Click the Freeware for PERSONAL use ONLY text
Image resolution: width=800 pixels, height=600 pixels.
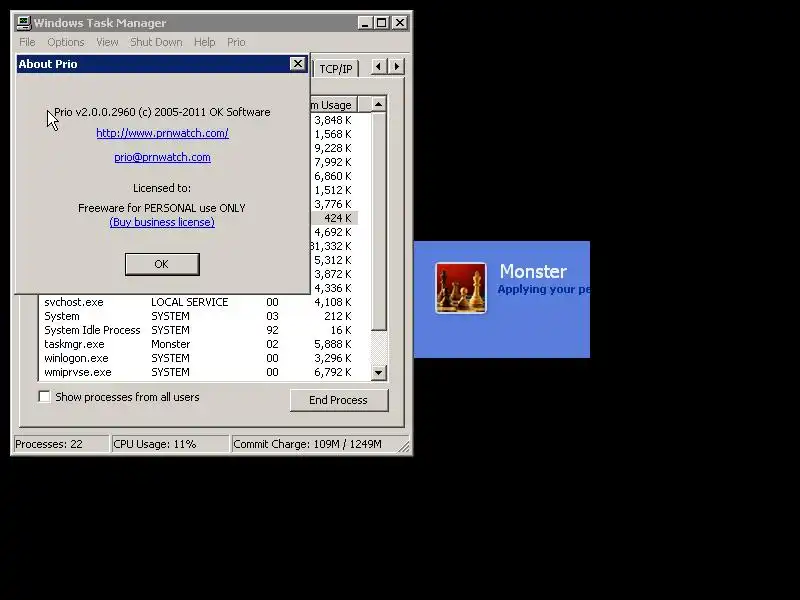tap(162, 208)
